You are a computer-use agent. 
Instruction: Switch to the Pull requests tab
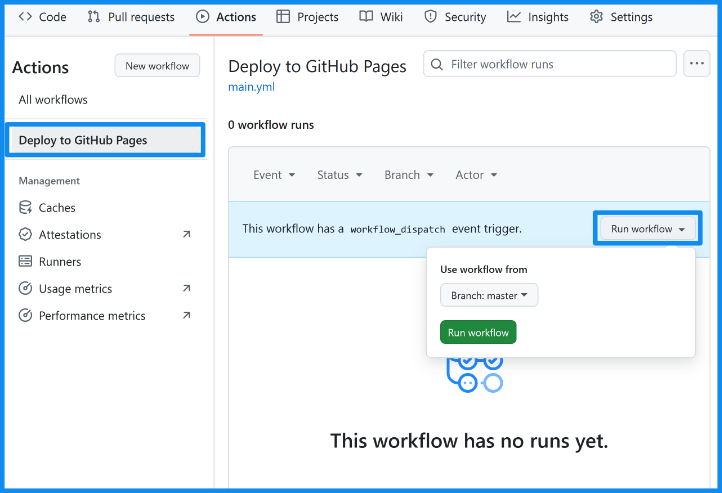pyautogui.click(x=130, y=17)
